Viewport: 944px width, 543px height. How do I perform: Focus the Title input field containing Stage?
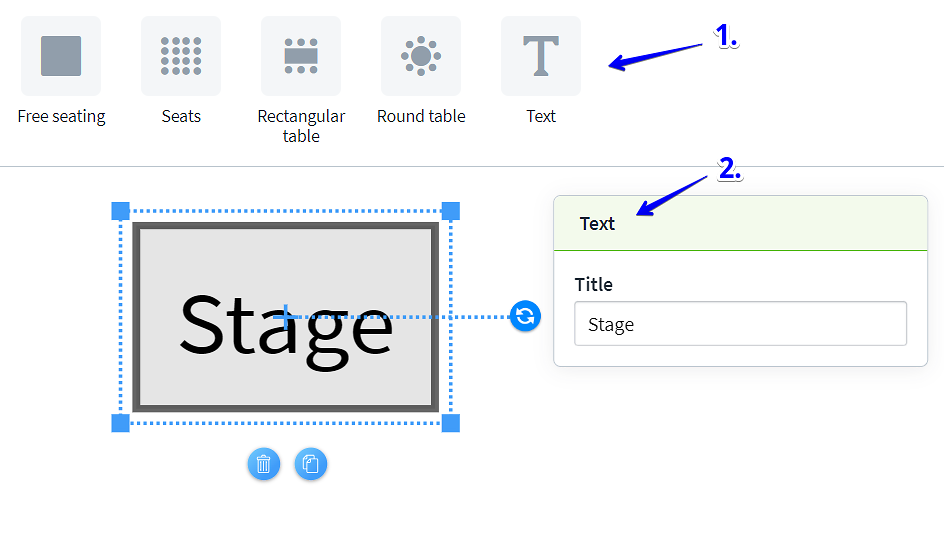pos(740,325)
